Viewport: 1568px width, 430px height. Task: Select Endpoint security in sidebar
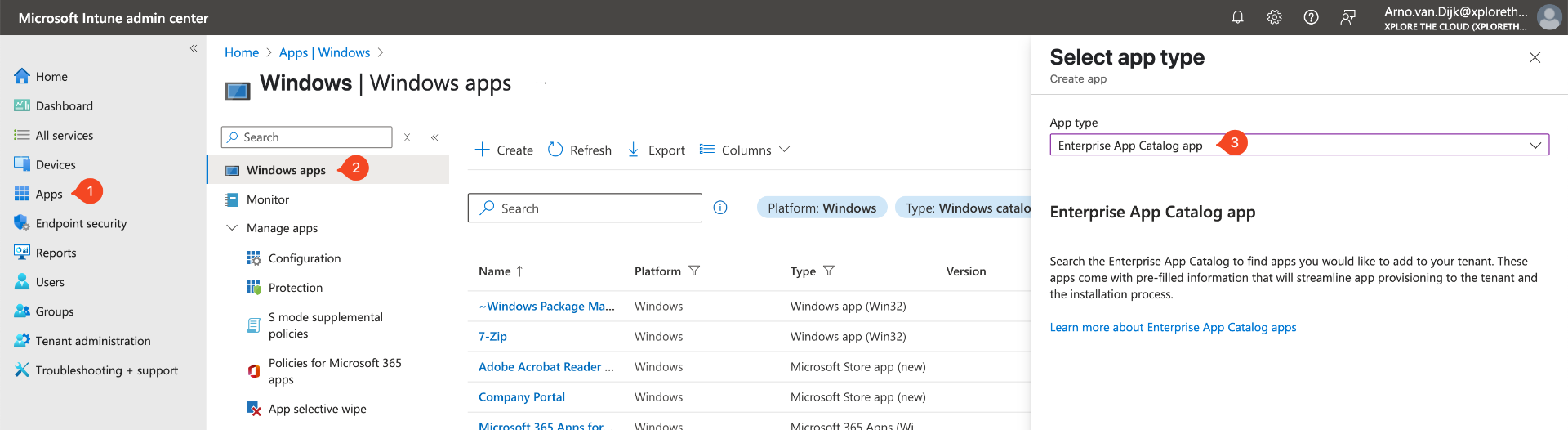[x=81, y=223]
